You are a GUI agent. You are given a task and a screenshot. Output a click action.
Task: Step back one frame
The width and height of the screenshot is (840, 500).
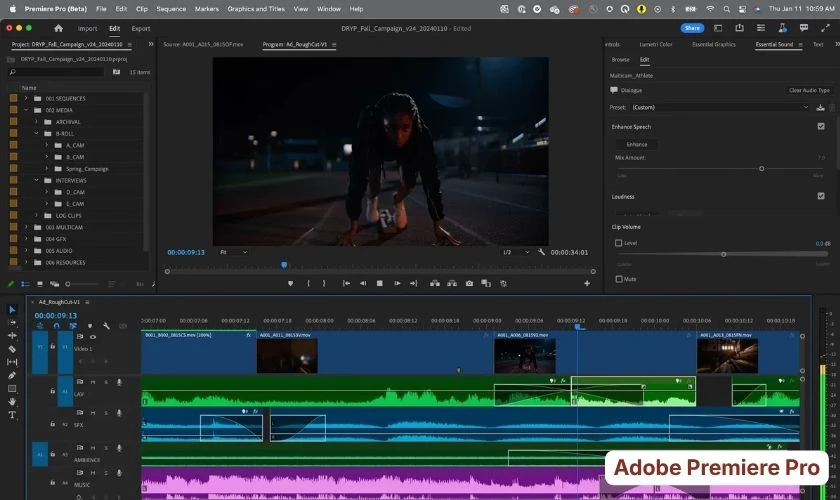[363, 283]
